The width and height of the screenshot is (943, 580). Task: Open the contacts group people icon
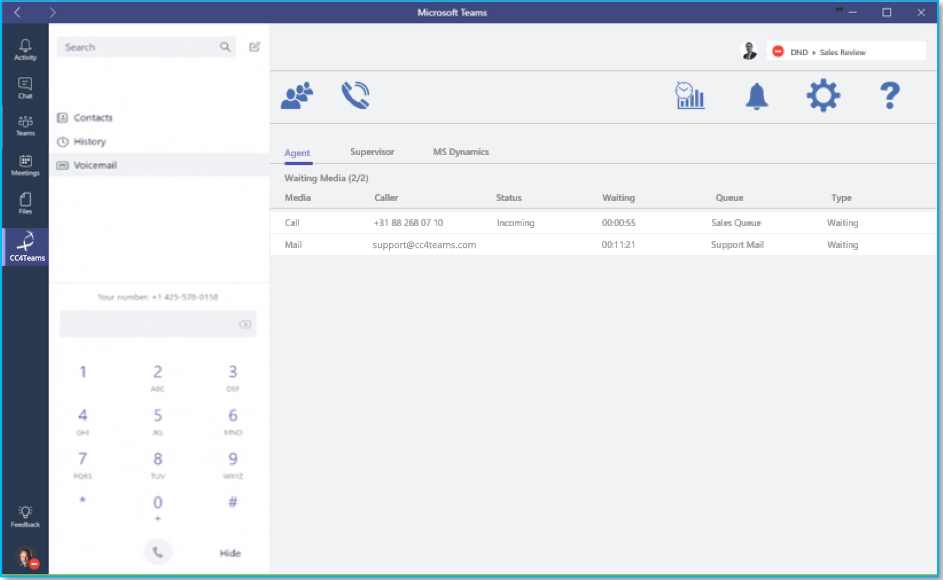pos(297,95)
